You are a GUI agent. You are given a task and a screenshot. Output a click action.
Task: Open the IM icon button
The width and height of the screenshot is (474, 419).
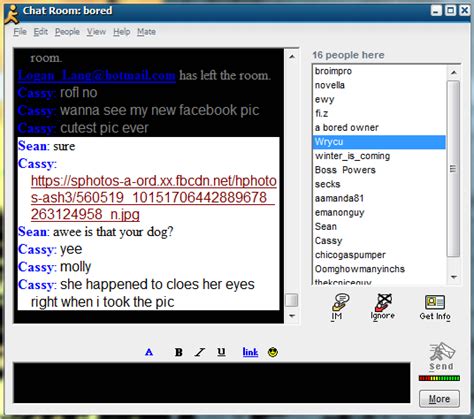(340, 307)
